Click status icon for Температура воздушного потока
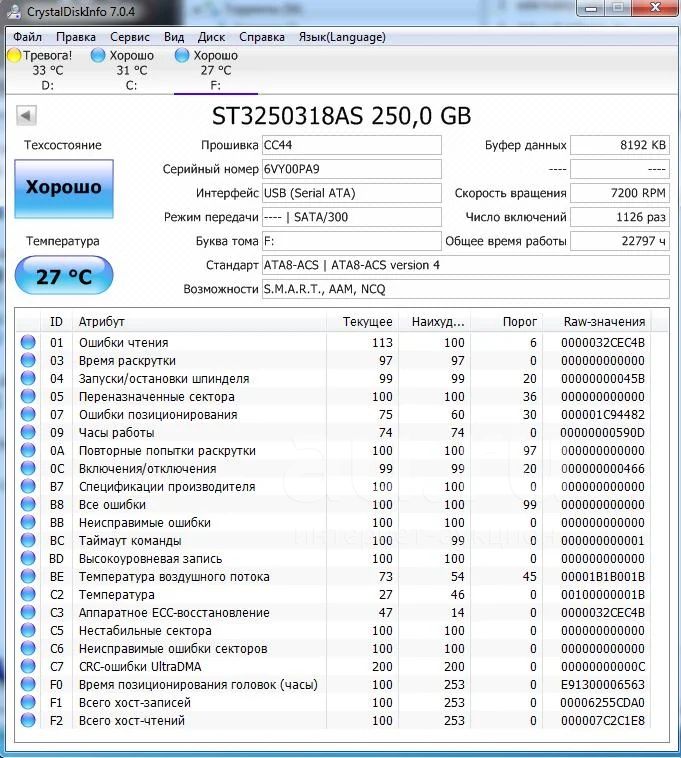The image size is (681, 758). pyautogui.click(x=28, y=576)
